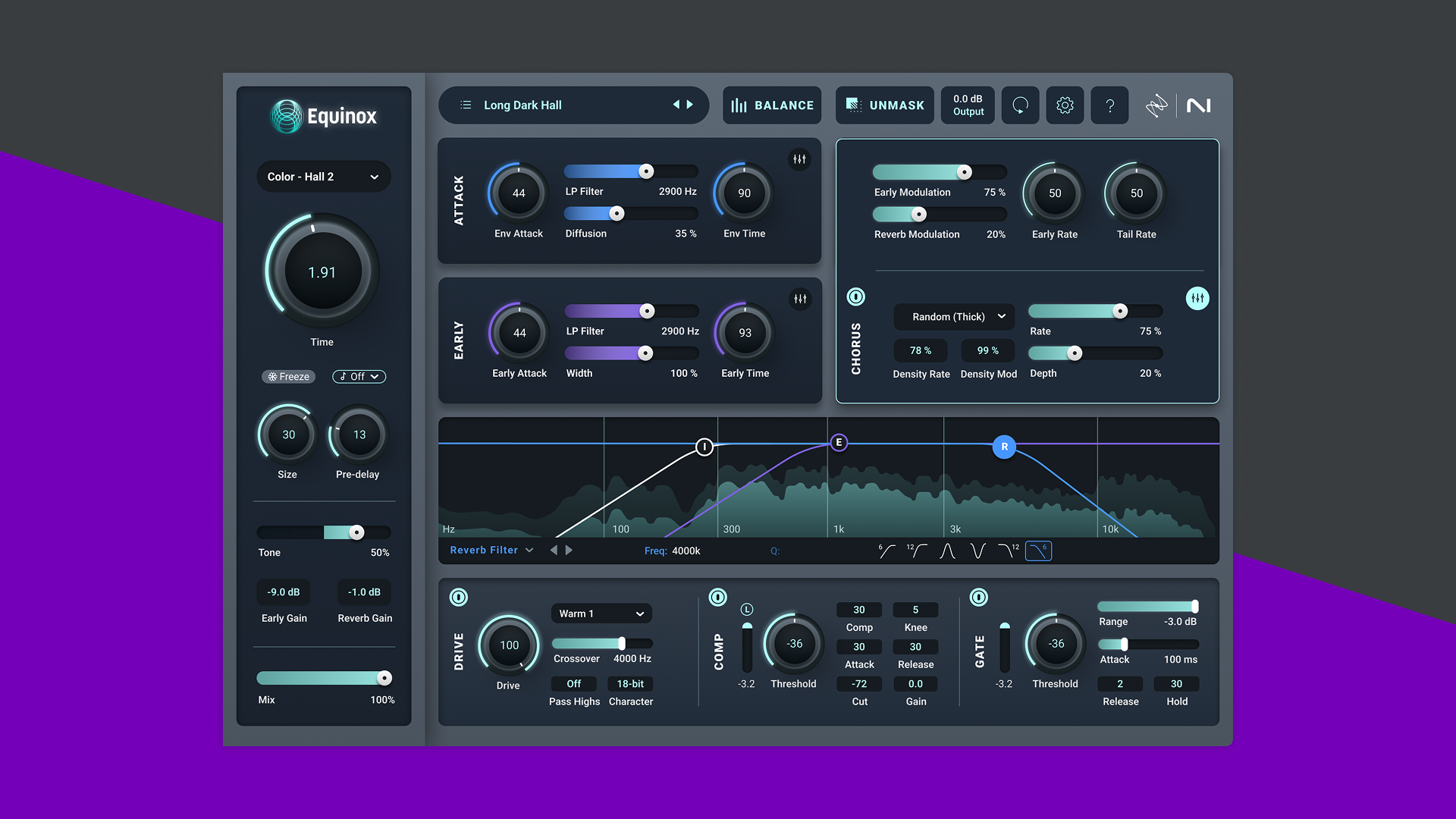Click the BALANCE button
1456x819 pixels.
point(772,105)
